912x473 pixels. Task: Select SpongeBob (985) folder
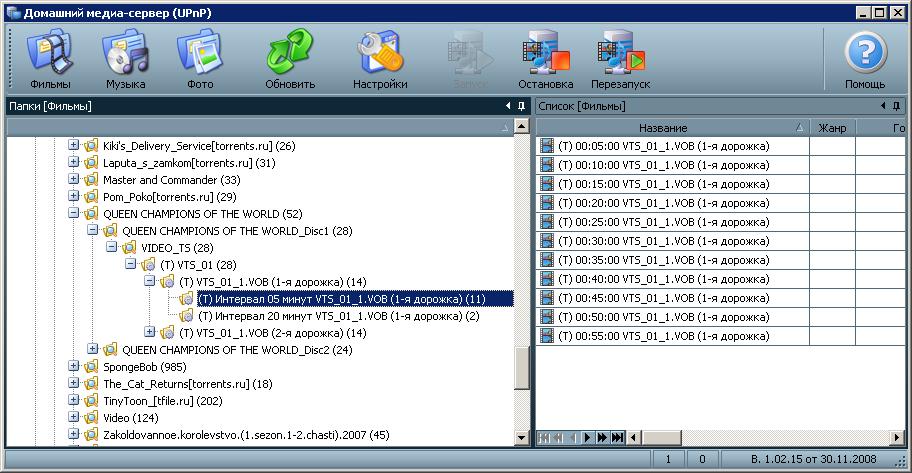145,367
